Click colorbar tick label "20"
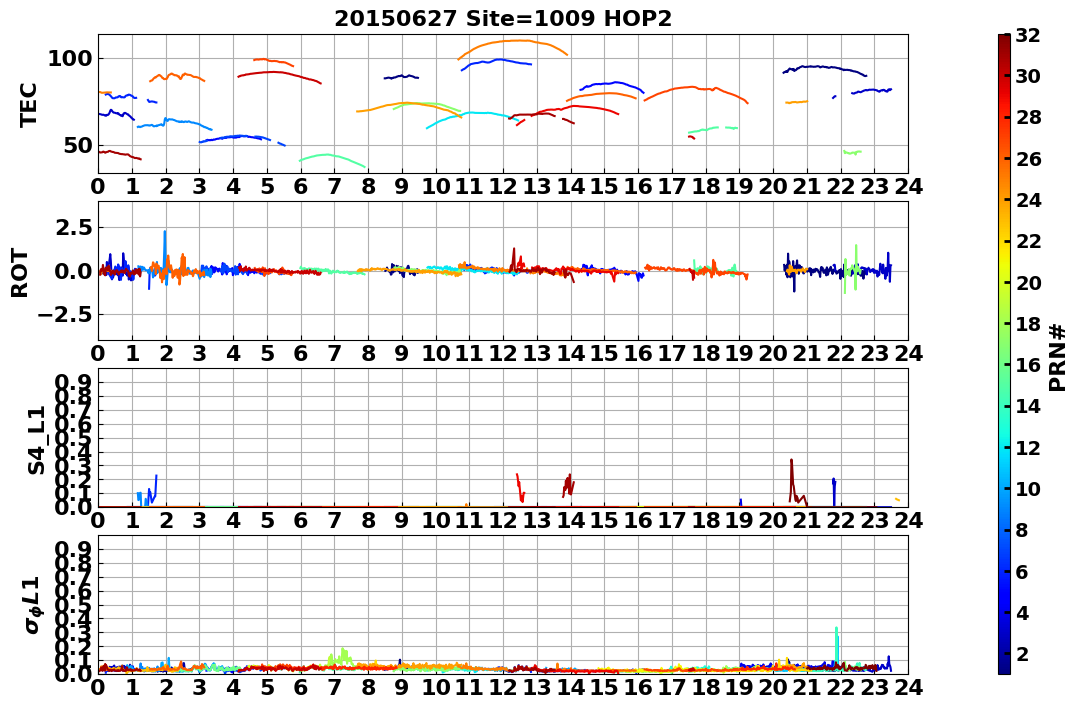Image resolution: width=1077 pixels, height=709 pixels. [1028, 282]
